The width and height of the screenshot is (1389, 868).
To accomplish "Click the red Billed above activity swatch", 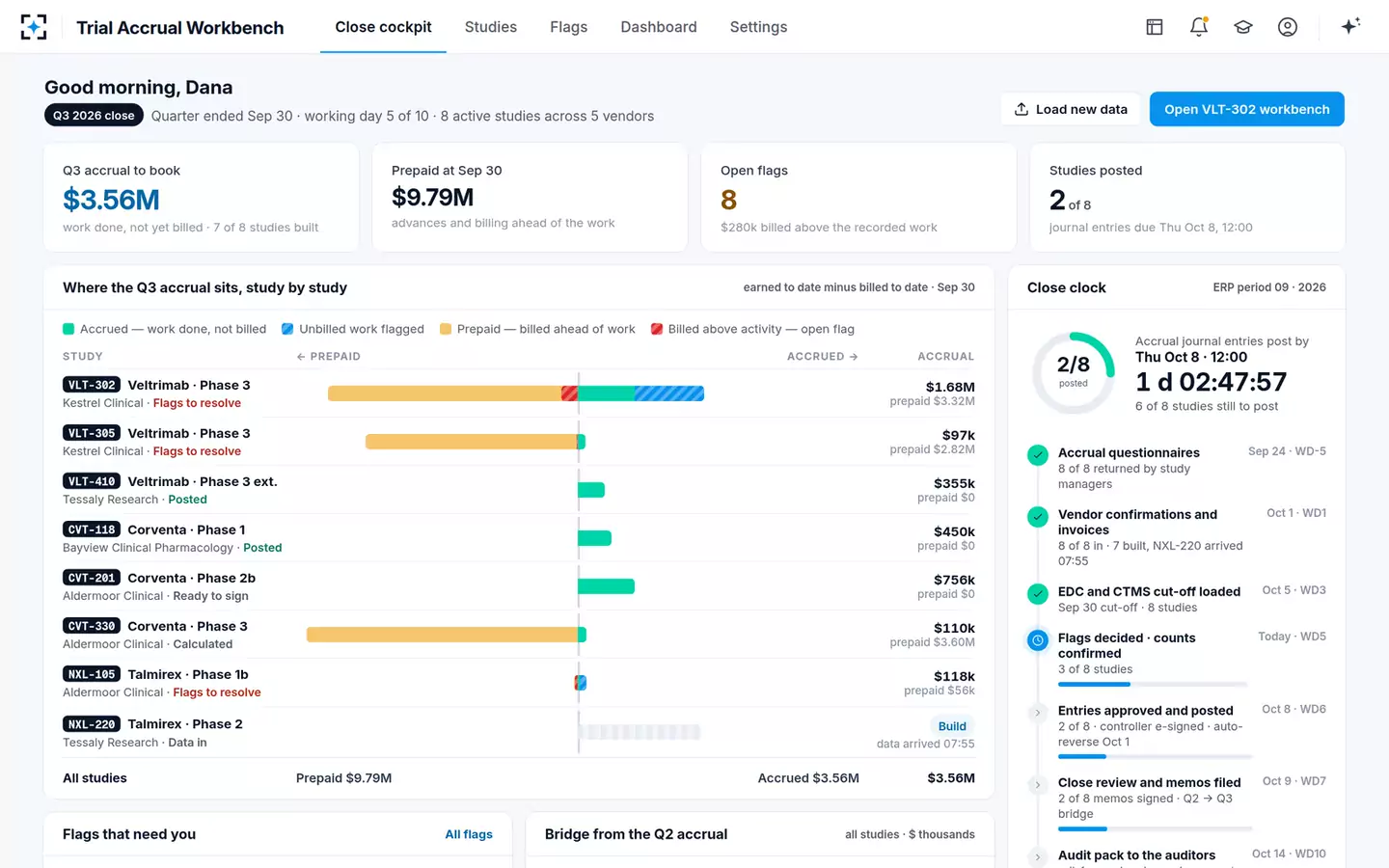I will pos(657,329).
